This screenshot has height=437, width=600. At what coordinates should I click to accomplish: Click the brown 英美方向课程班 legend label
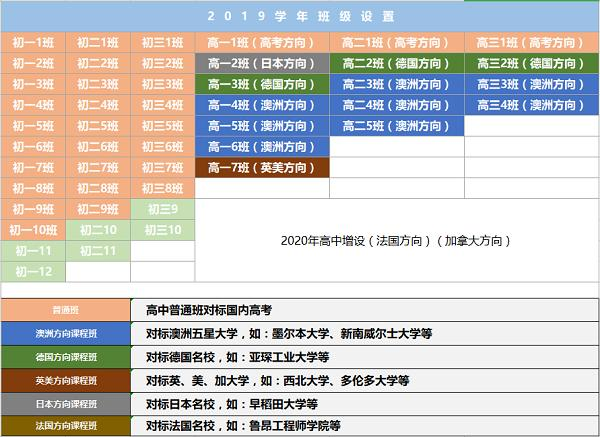coord(65,380)
